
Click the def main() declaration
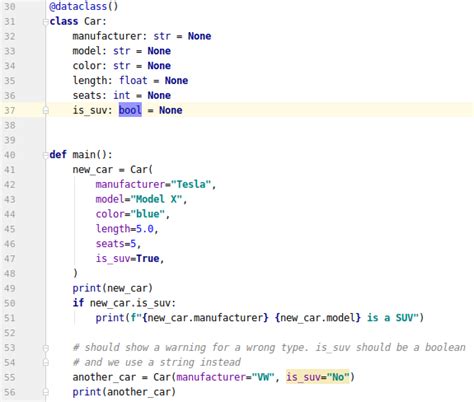point(81,155)
